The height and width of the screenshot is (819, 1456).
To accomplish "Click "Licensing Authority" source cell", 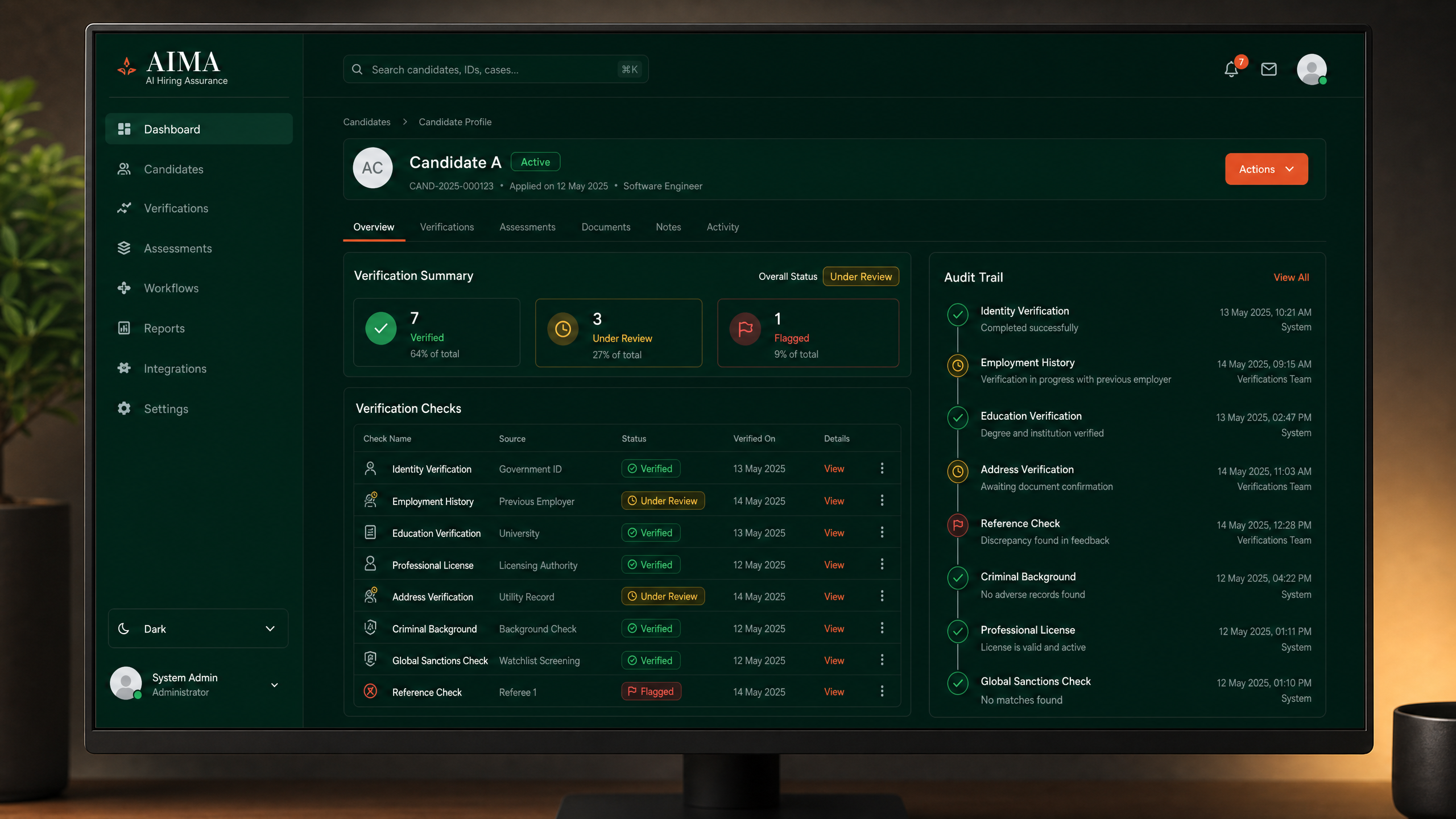I will 538,565.
